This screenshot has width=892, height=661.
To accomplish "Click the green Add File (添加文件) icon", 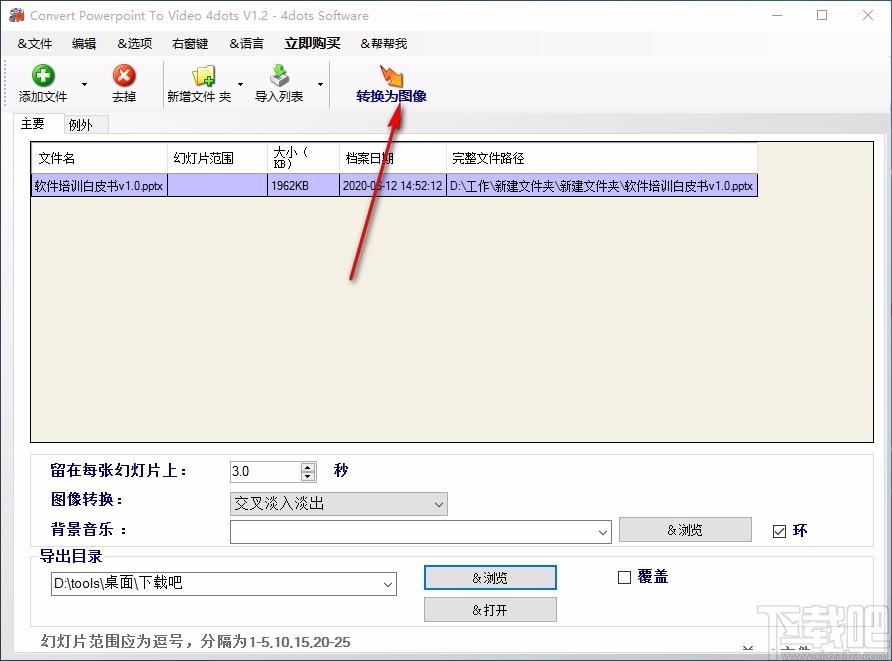I will pos(43,76).
